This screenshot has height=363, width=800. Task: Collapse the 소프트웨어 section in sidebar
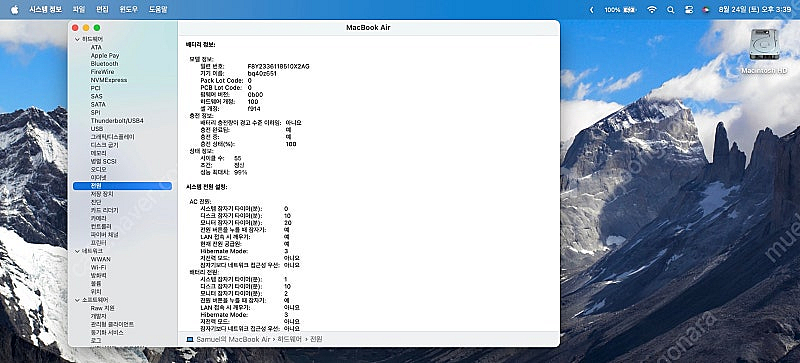click(x=77, y=300)
